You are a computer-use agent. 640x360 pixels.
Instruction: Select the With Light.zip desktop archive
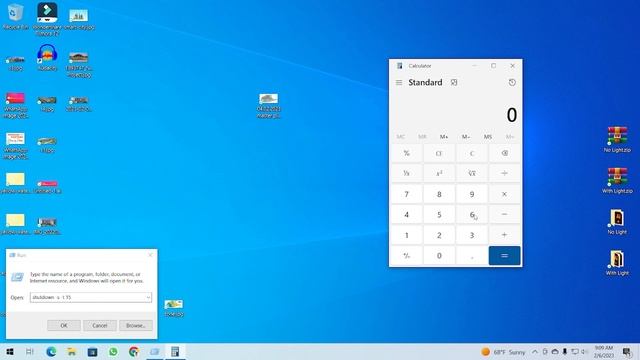click(x=617, y=180)
